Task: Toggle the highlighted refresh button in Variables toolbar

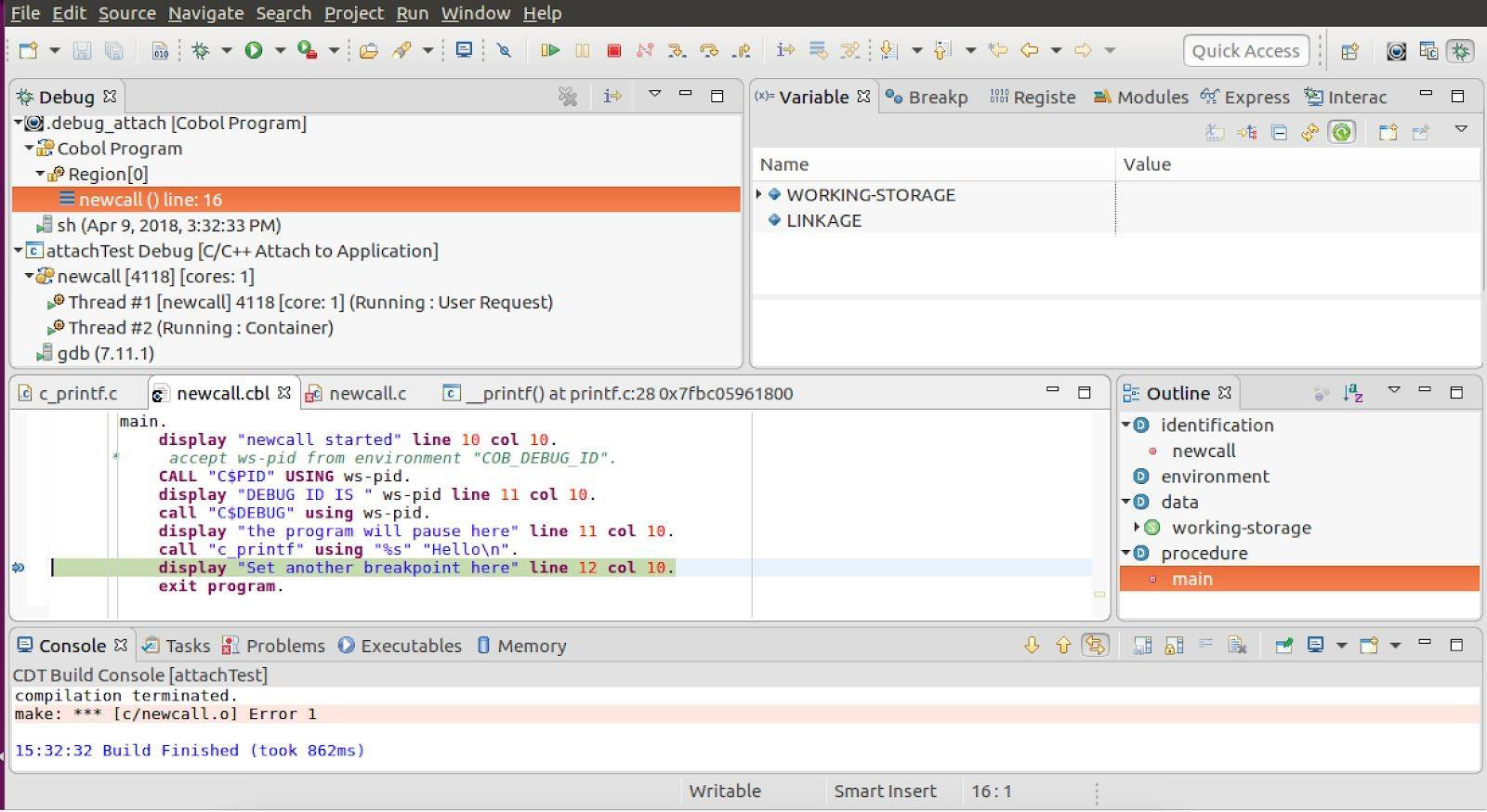Action: [x=1341, y=133]
